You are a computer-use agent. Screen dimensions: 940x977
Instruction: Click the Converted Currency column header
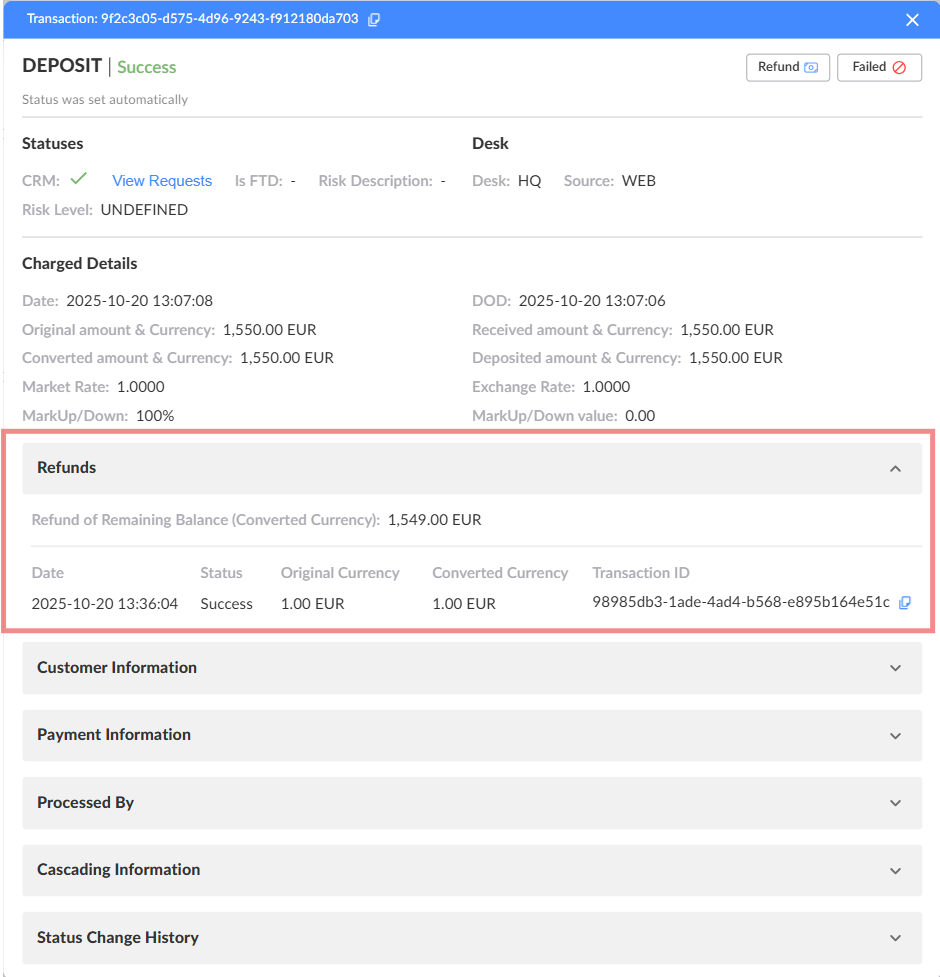[500, 573]
